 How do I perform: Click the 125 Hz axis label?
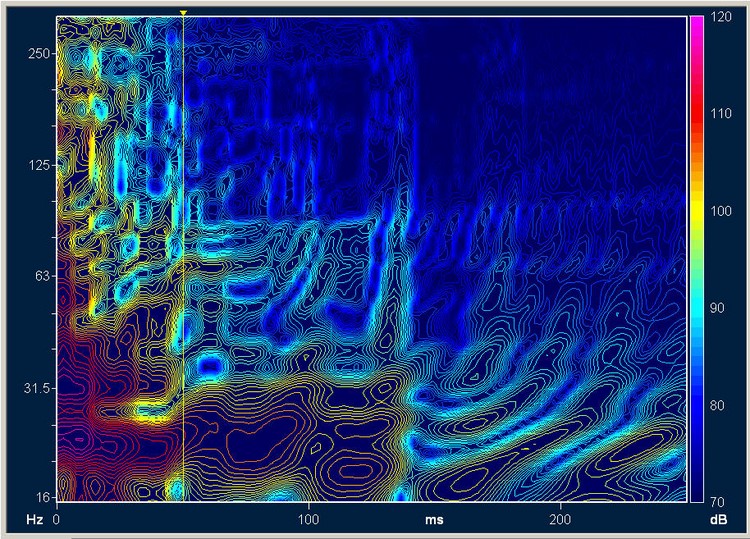point(39,165)
